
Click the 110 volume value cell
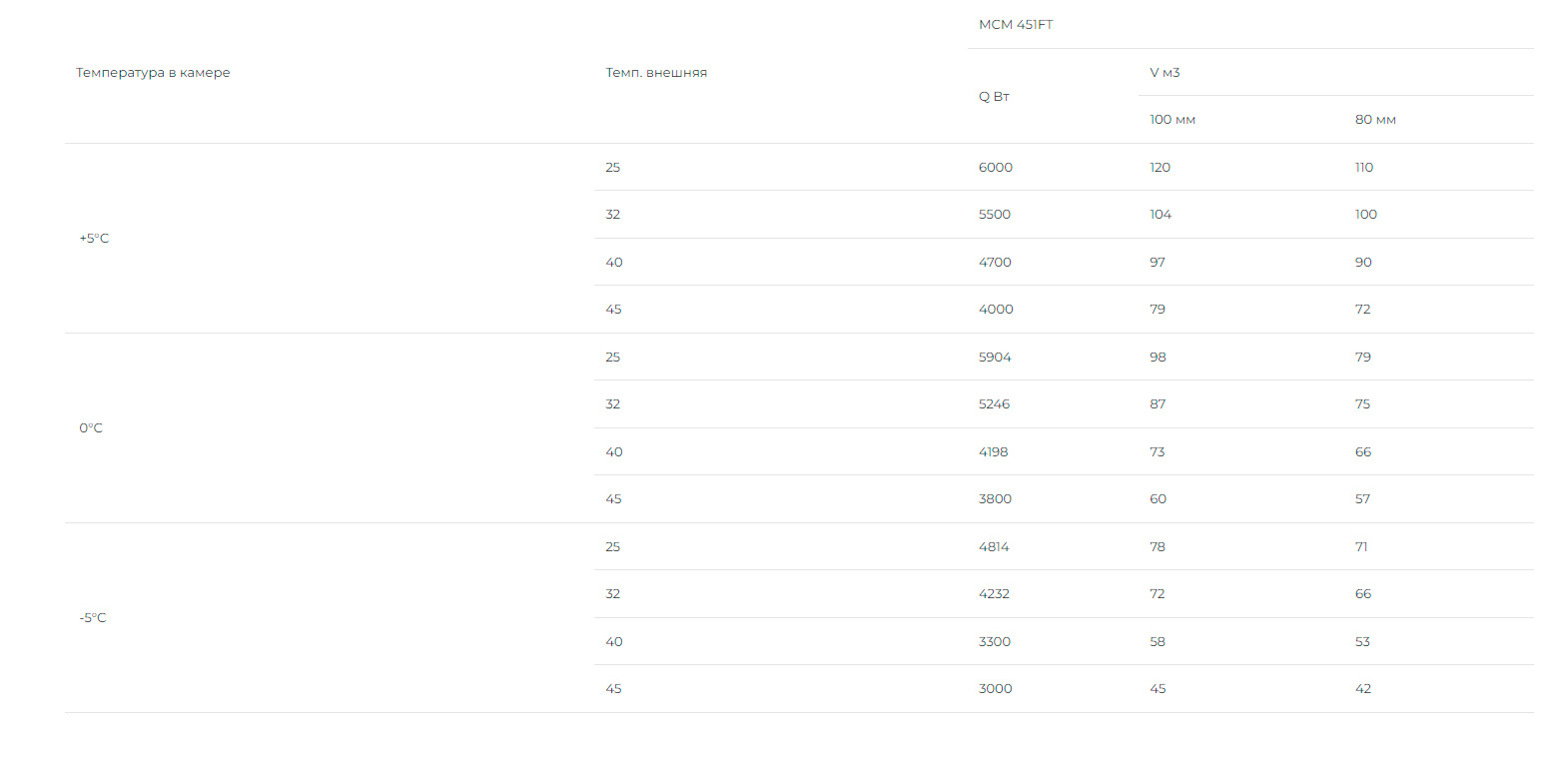tap(1364, 168)
